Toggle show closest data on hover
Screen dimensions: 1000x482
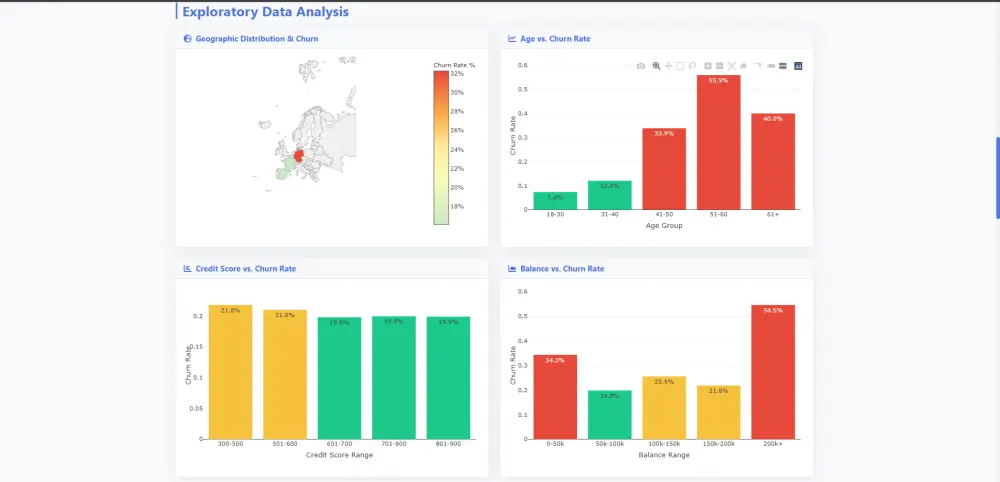[x=771, y=66]
